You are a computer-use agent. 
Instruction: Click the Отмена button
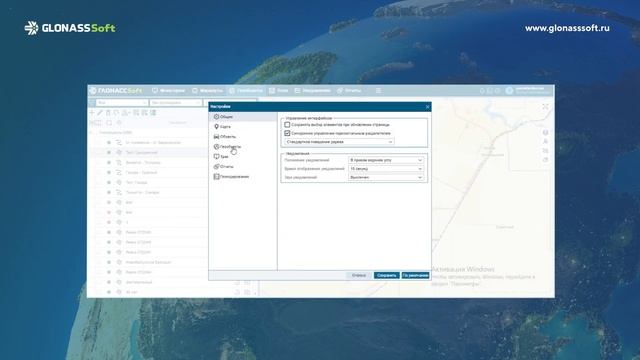(359, 276)
